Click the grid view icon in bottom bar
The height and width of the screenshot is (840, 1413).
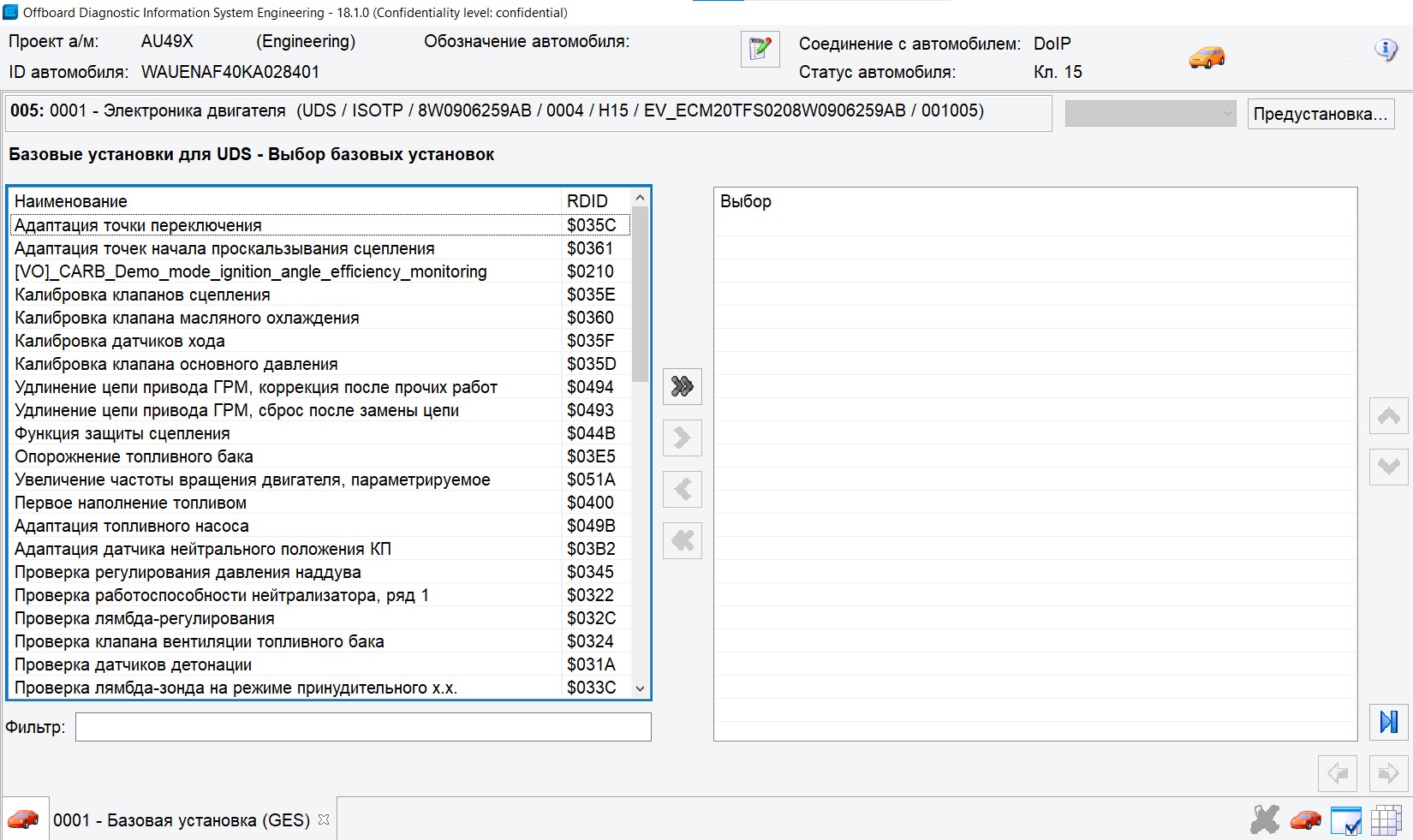(1386, 819)
